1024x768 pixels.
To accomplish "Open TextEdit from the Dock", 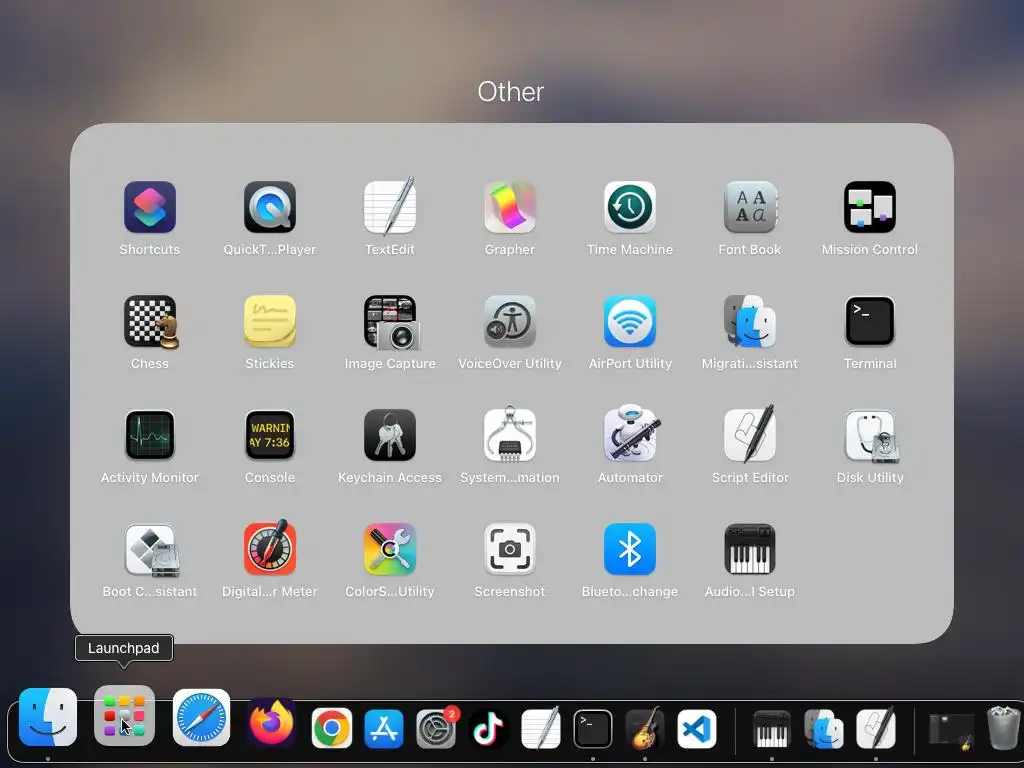I will pyautogui.click(x=541, y=728).
